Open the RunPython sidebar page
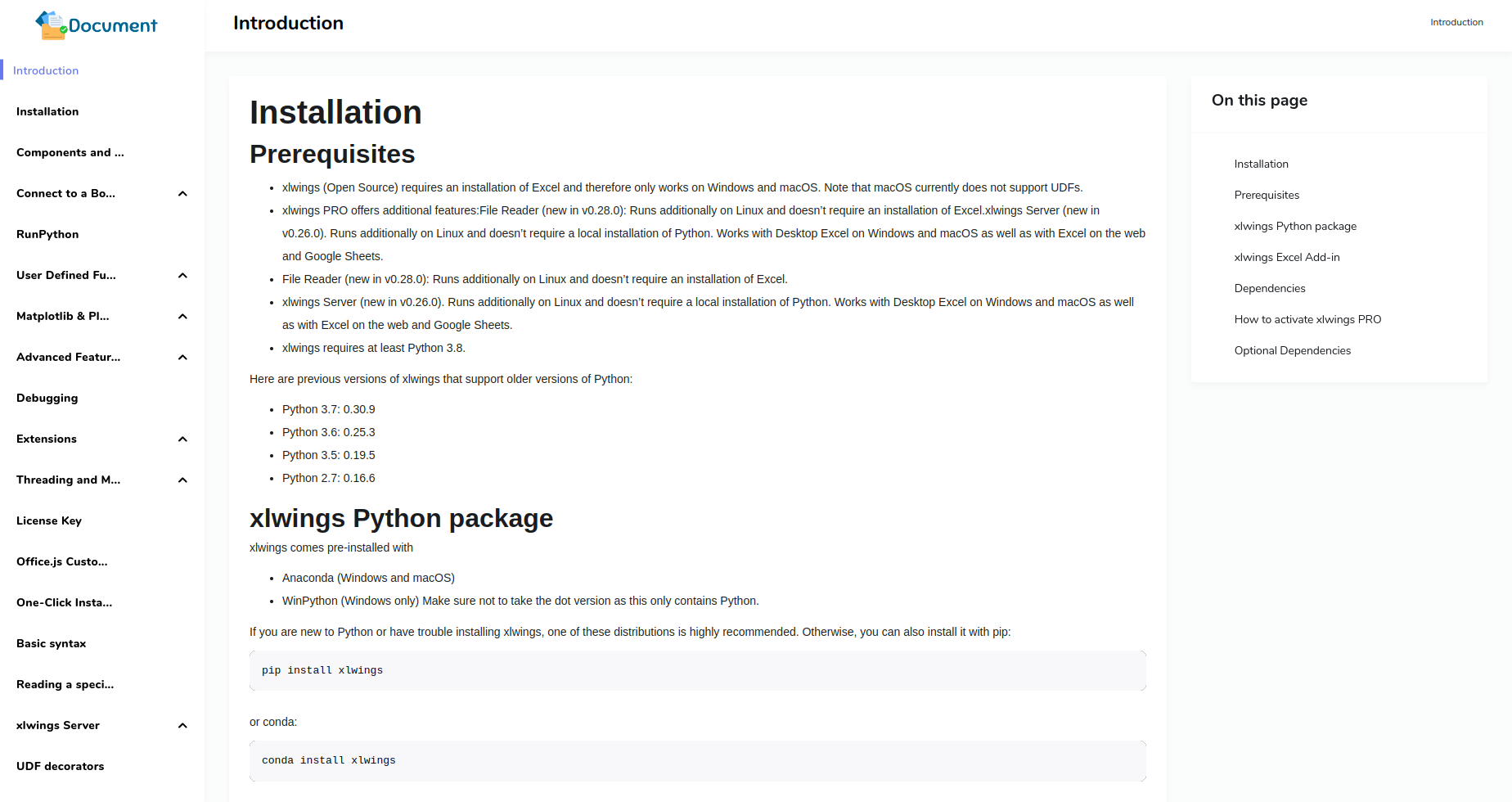 click(x=47, y=234)
